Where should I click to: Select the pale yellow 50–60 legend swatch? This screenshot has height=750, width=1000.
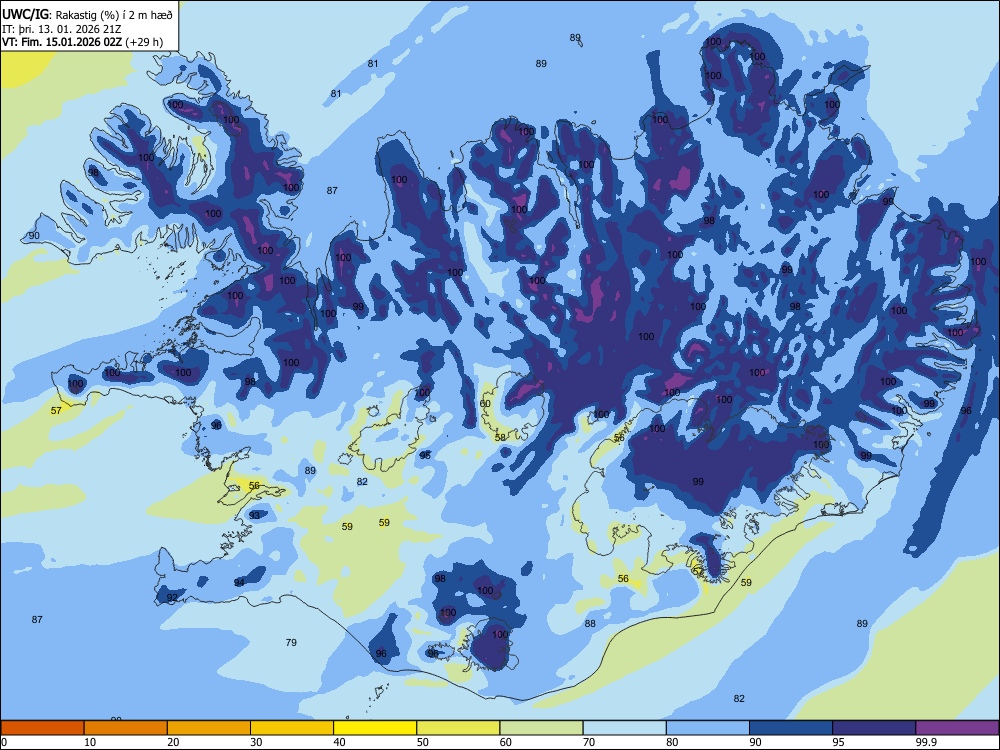(458, 728)
